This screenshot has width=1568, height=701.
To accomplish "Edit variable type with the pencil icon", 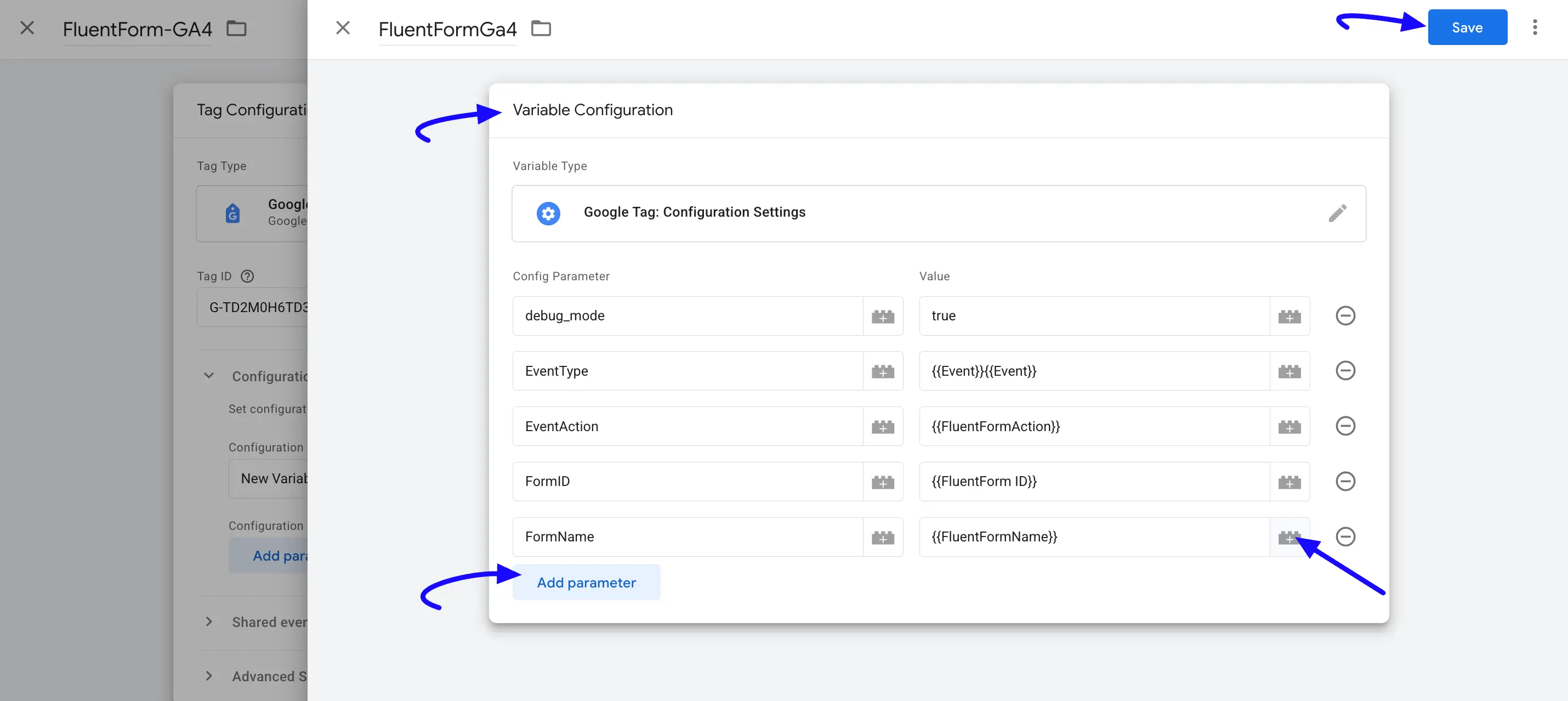I will point(1337,213).
